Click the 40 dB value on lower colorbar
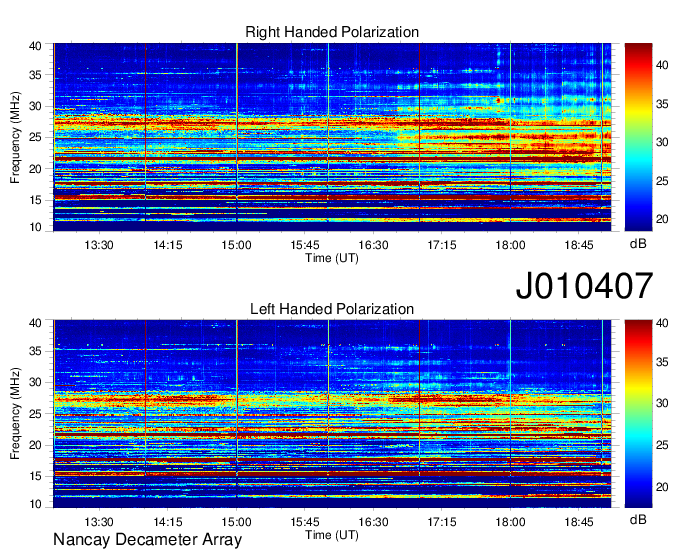This screenshot has width=680, height=552. click(662, 323)
